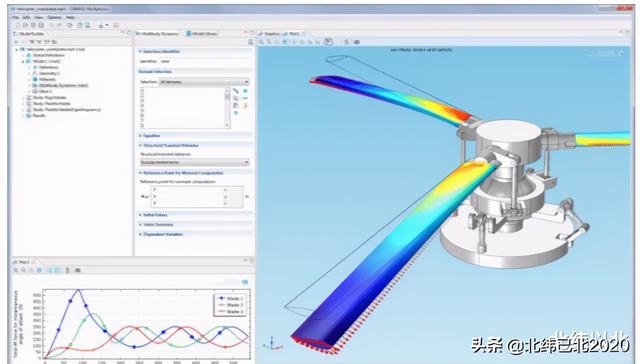Switch to the Plot 1 tab
This screenshot has width=640, height=364.
[x=292, y=34]
